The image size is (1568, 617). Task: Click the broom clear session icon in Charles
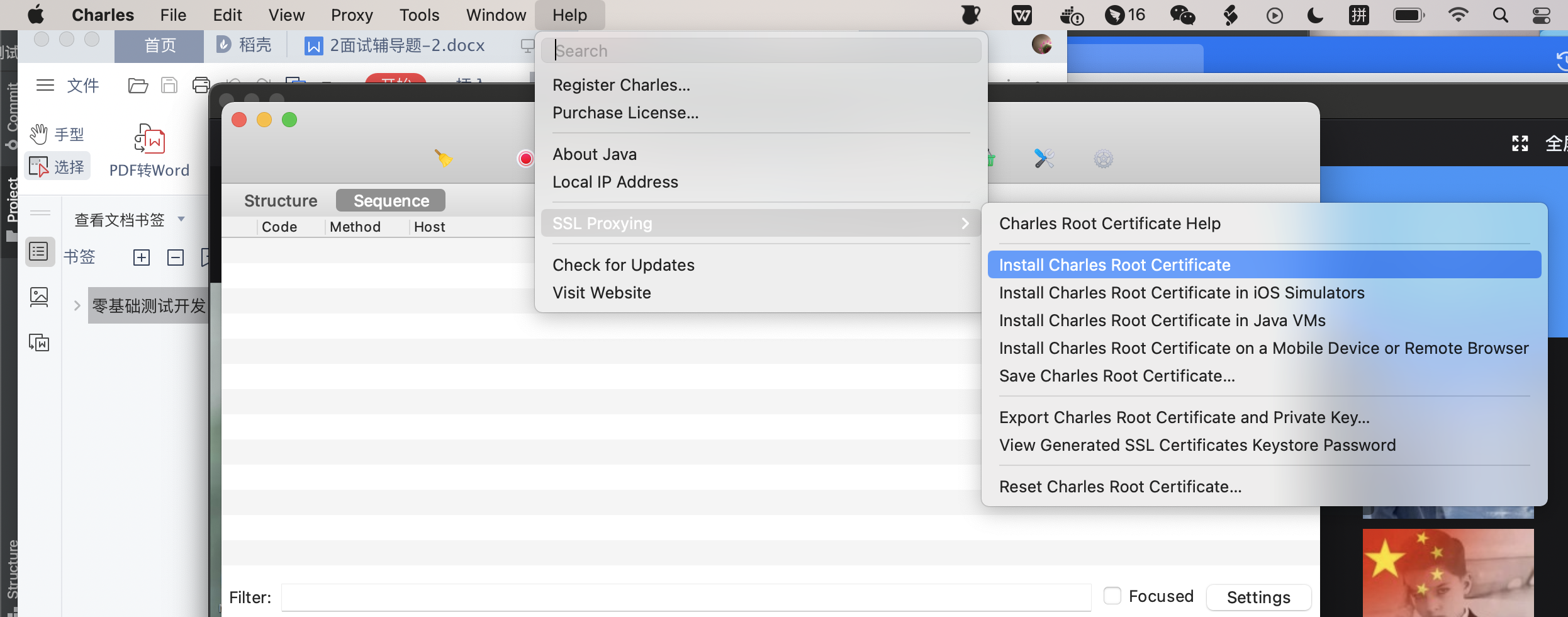[x=444, y=158]
